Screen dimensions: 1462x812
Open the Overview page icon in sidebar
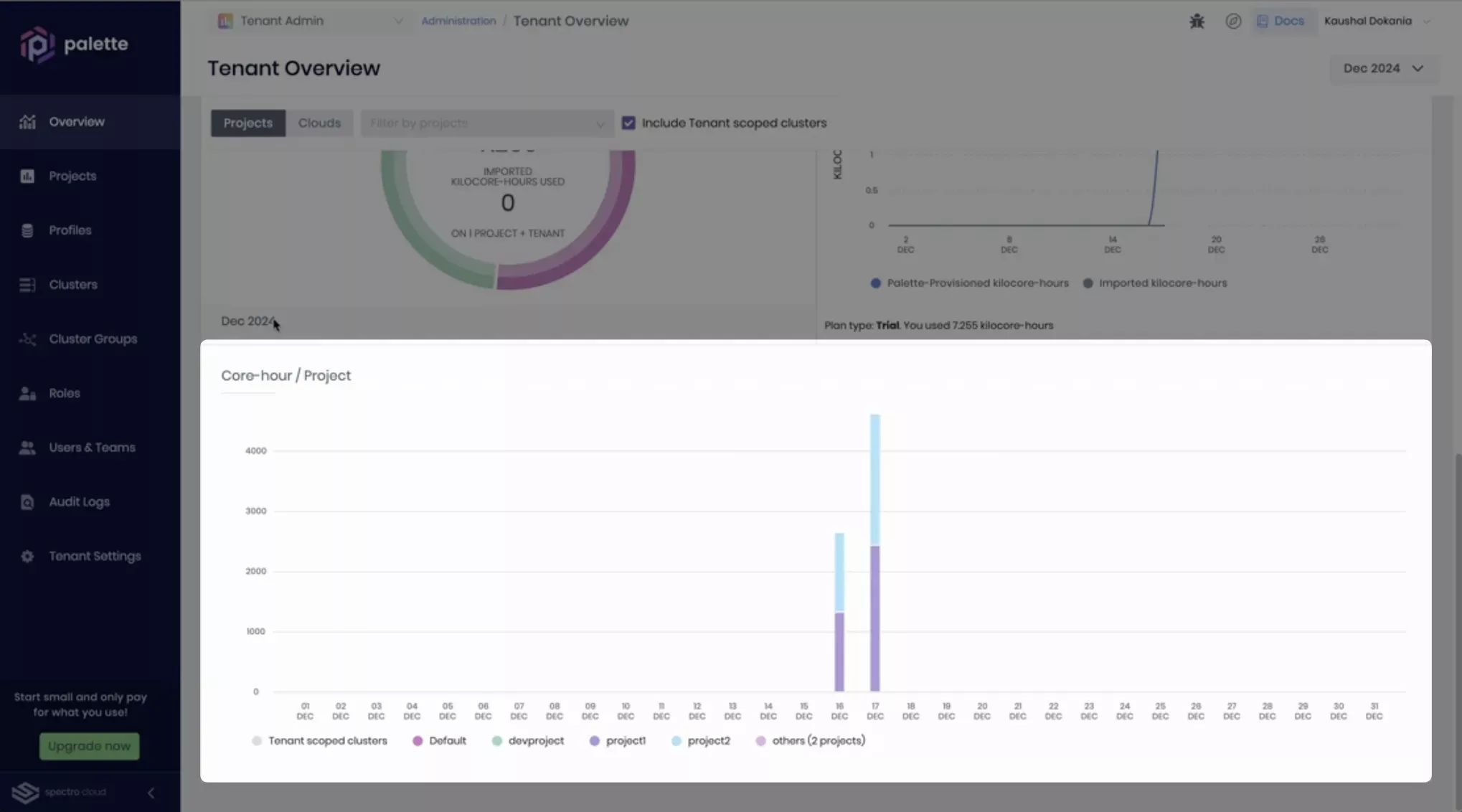pyautogui.click(x=27, y=121)
